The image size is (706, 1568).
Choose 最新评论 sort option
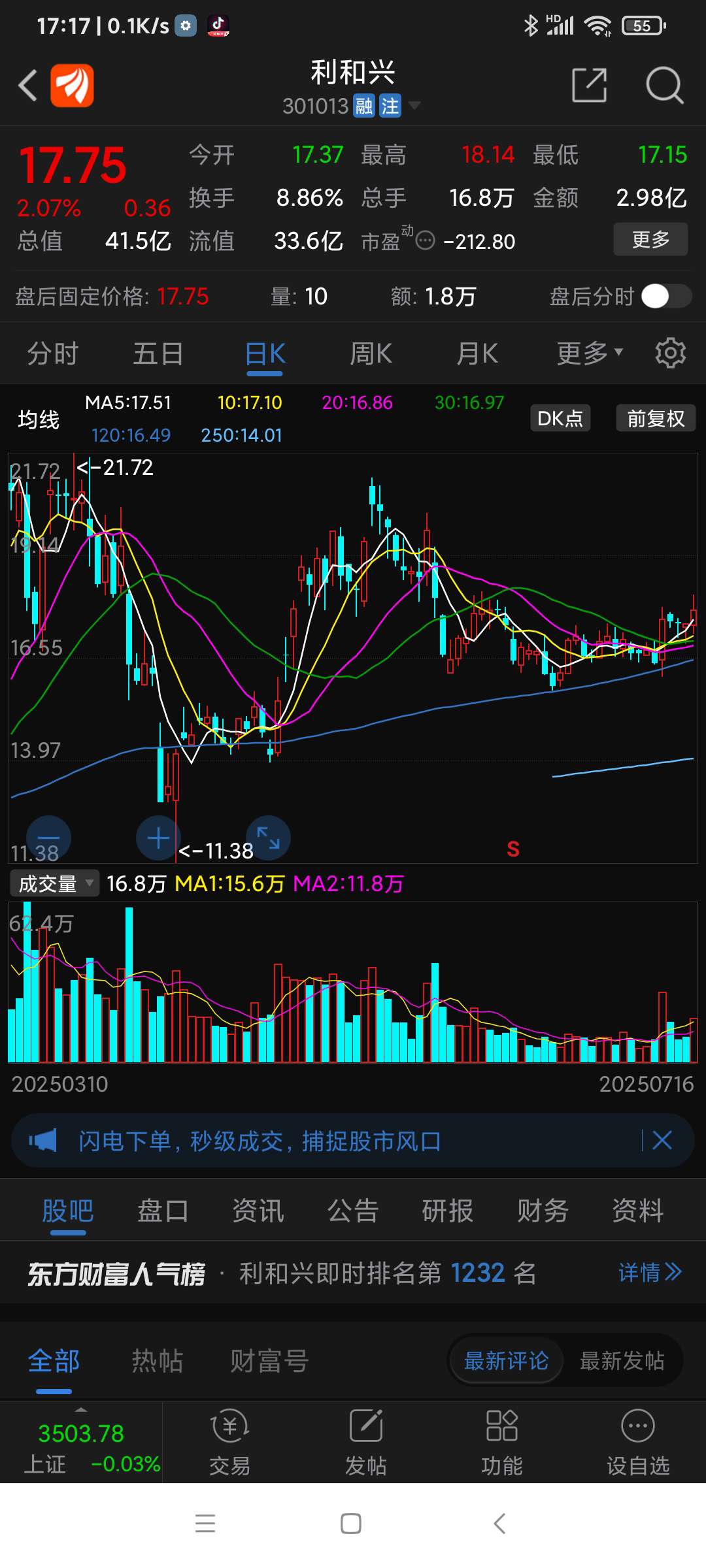point(506,1361)
